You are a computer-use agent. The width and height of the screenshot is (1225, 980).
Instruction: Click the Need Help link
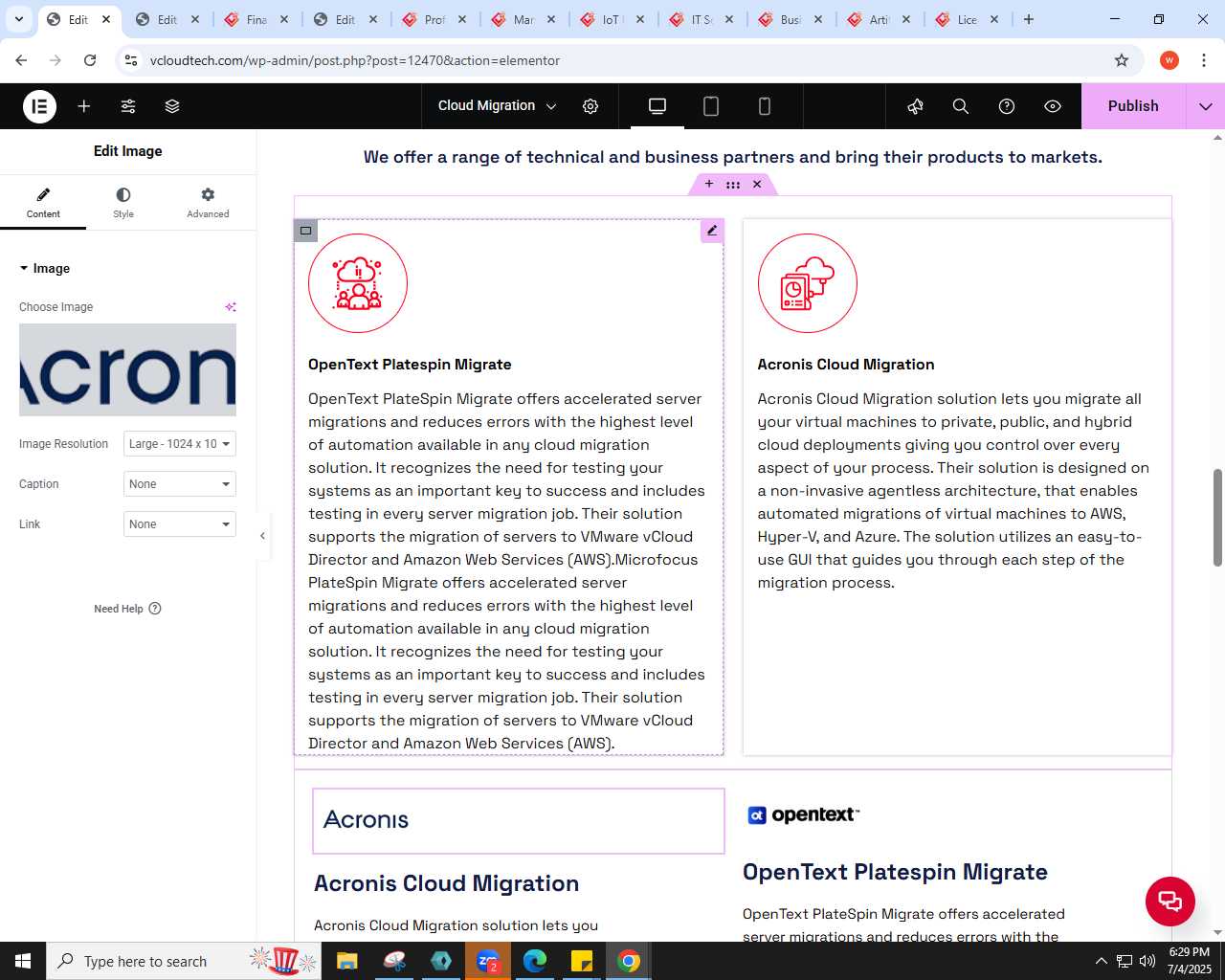pos(127,609)
